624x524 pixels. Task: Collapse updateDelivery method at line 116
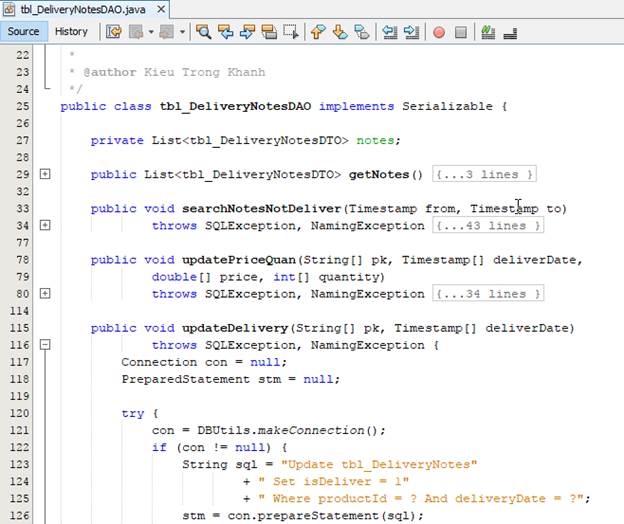(45, 345)
